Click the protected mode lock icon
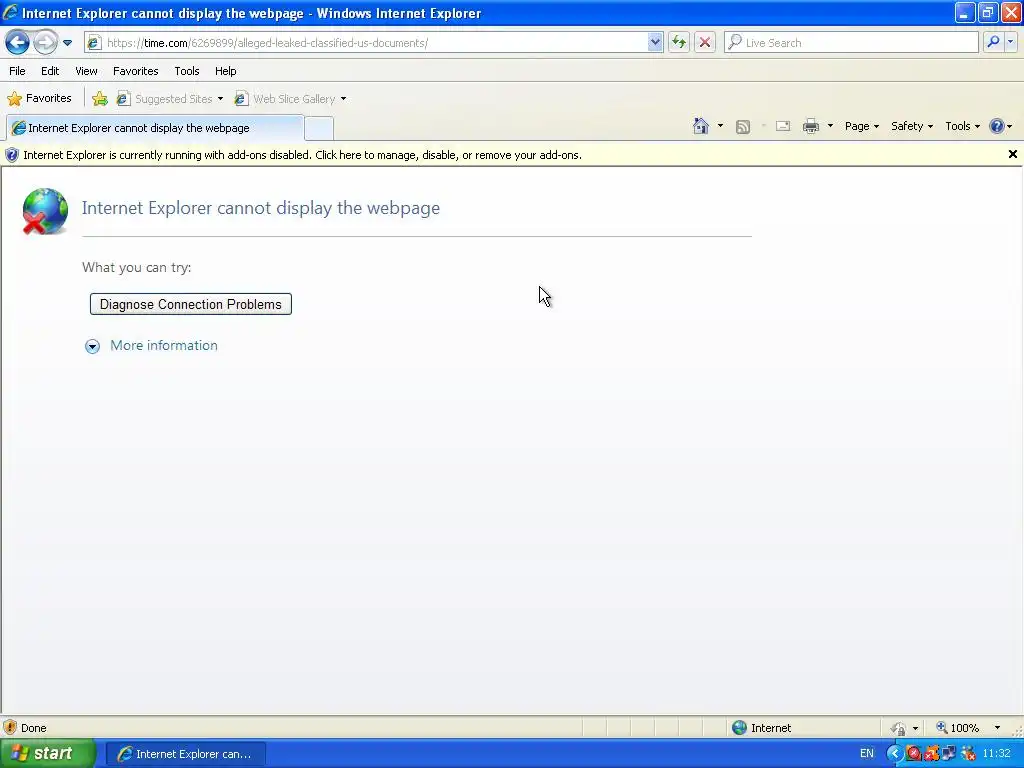The width and height of the screenshot is (1024, 768). tap(899, 728)
